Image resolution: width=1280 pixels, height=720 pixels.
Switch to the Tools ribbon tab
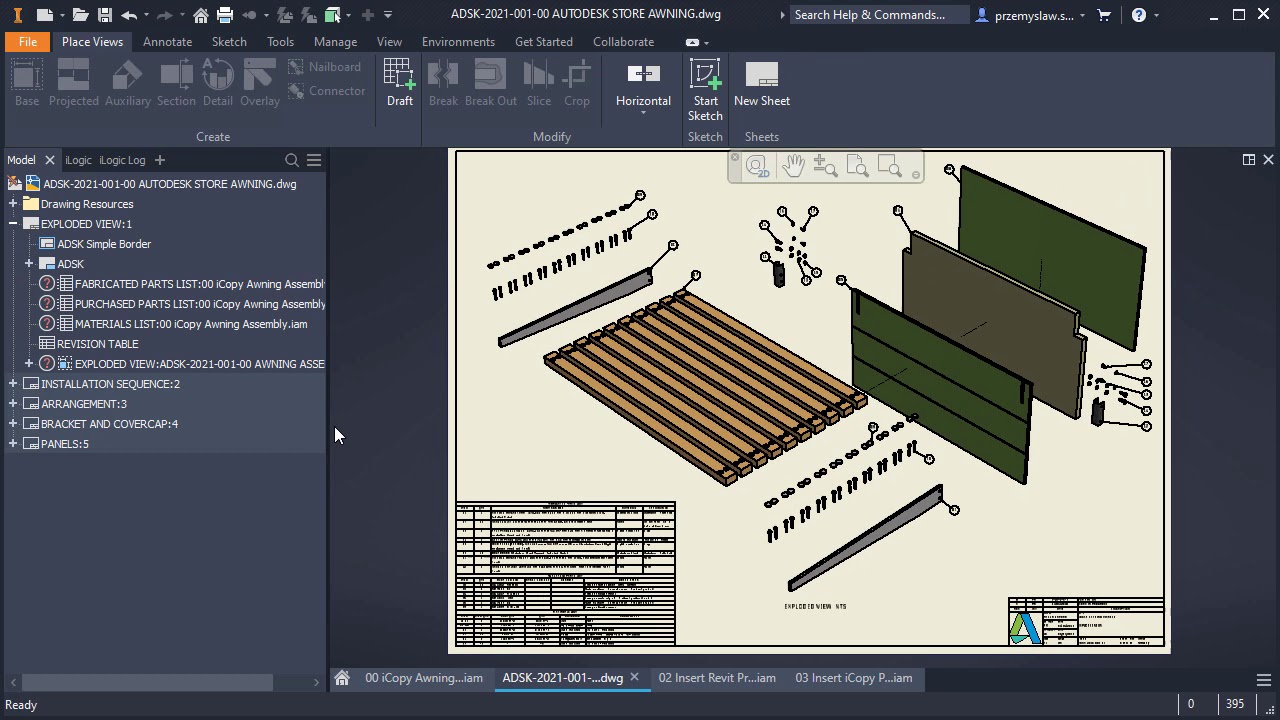click(280, 42)
